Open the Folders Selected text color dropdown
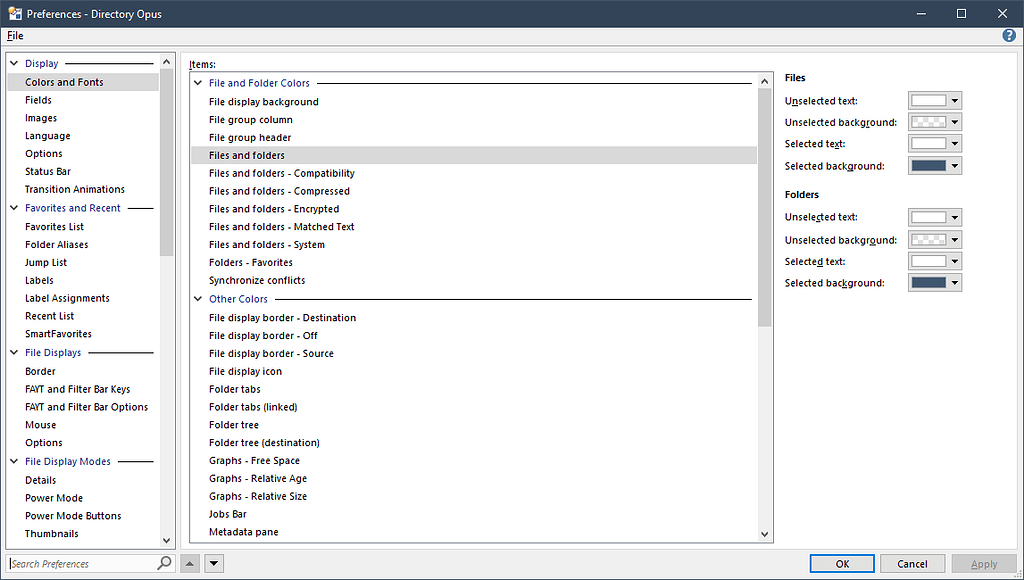Screen dimensions: 1024x580 (x=954, y=261)
